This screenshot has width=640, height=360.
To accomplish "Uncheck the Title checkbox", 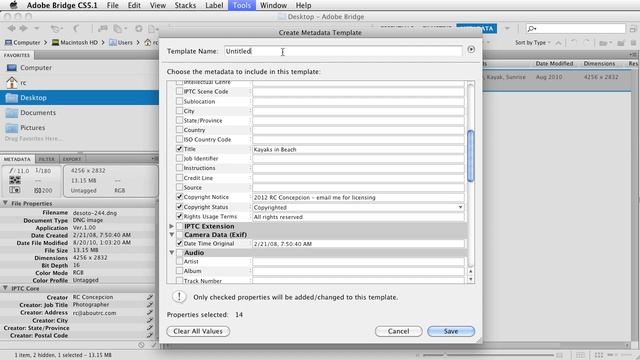I will 179,149.
